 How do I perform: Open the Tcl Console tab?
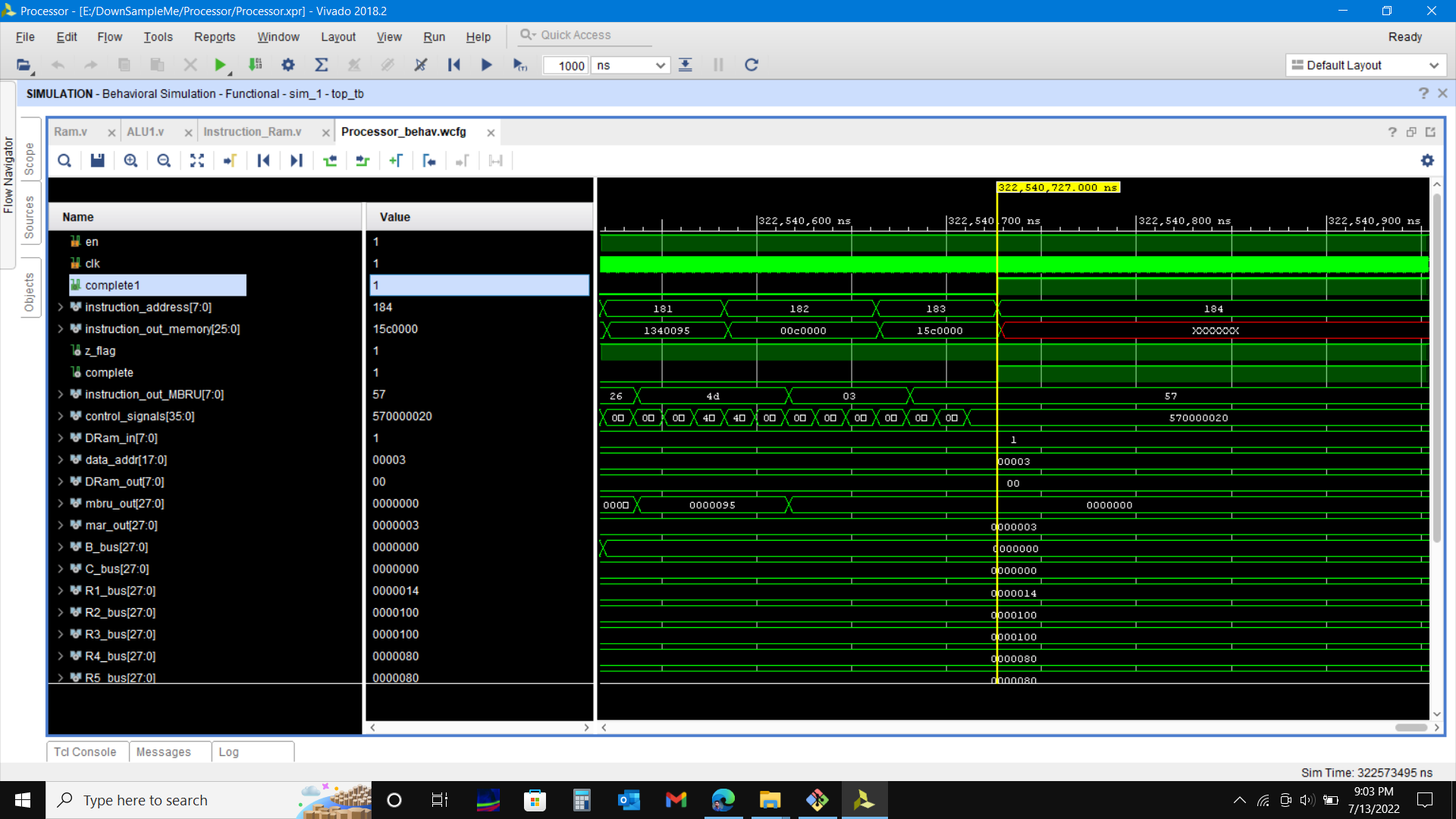coord(86,752)
